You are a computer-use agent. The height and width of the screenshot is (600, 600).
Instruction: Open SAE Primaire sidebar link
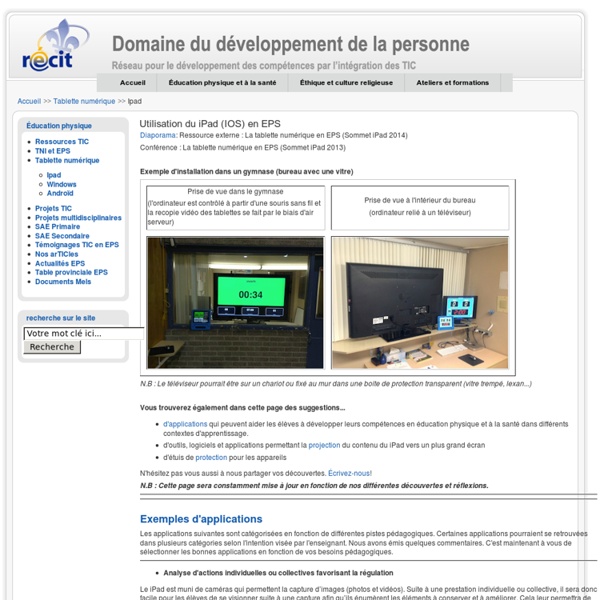(x=58, y=227)
